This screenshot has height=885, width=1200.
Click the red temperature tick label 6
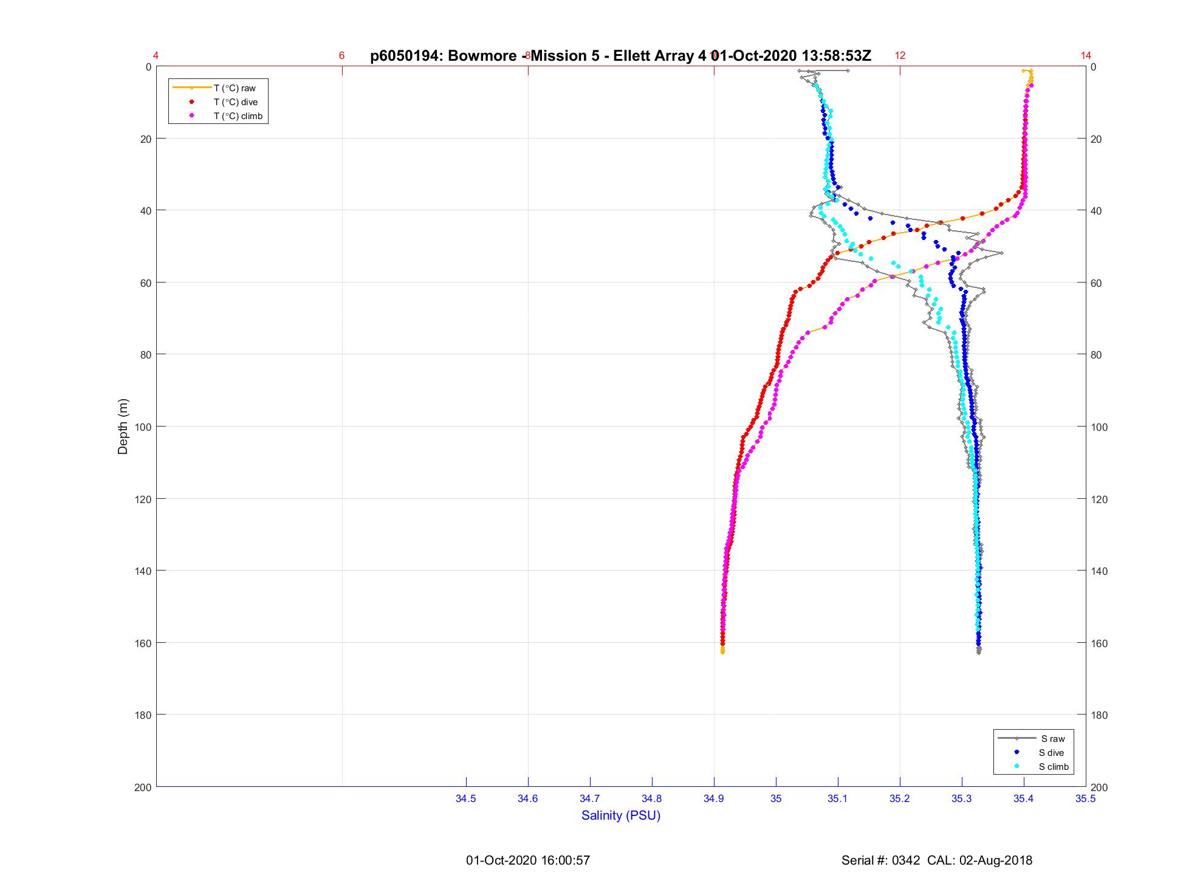point(342,56)
